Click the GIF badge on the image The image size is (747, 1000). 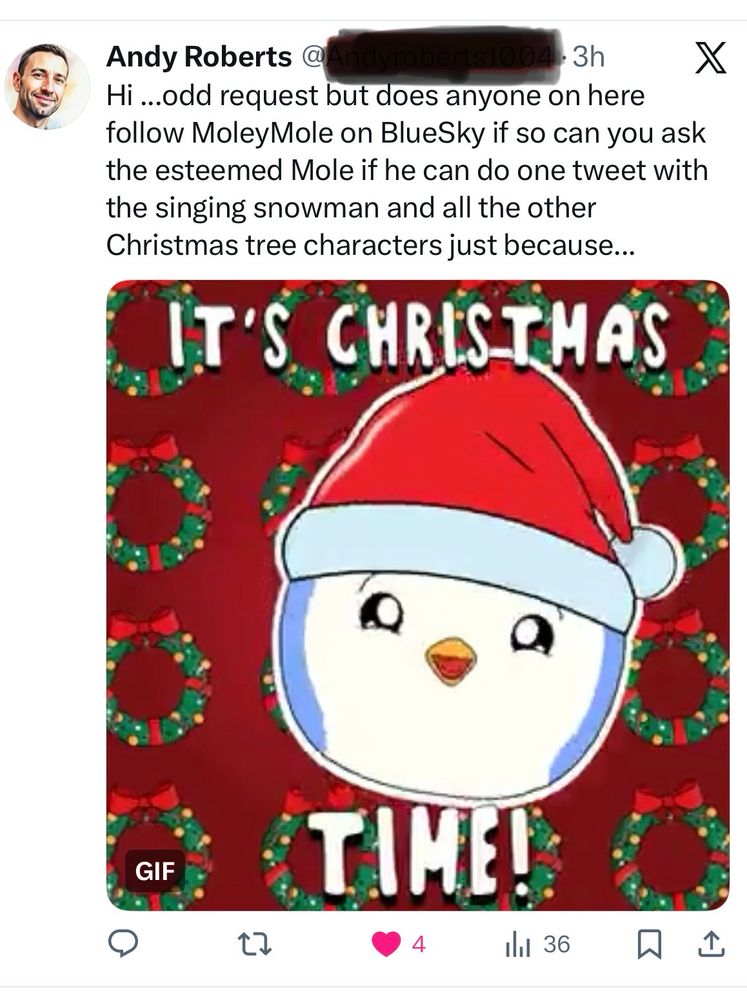pos(155,870)
